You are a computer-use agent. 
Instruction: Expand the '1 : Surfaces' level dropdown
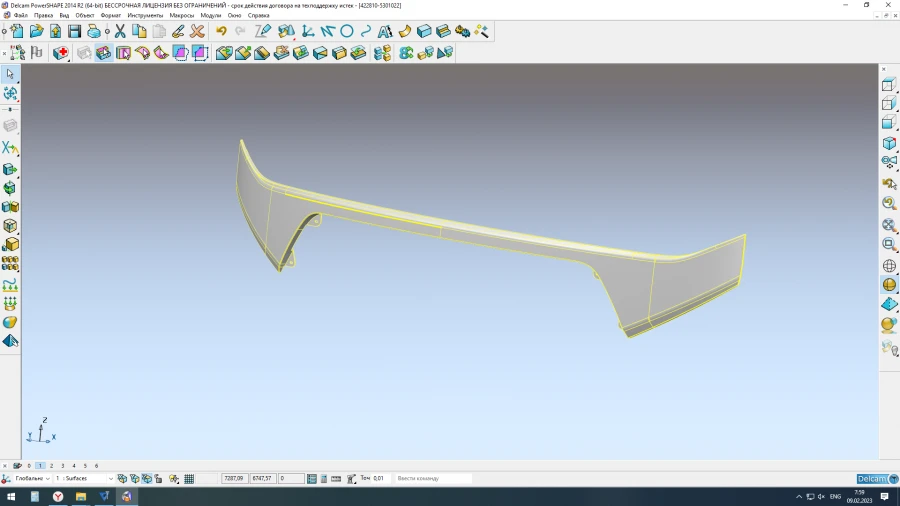click(85, 479)
